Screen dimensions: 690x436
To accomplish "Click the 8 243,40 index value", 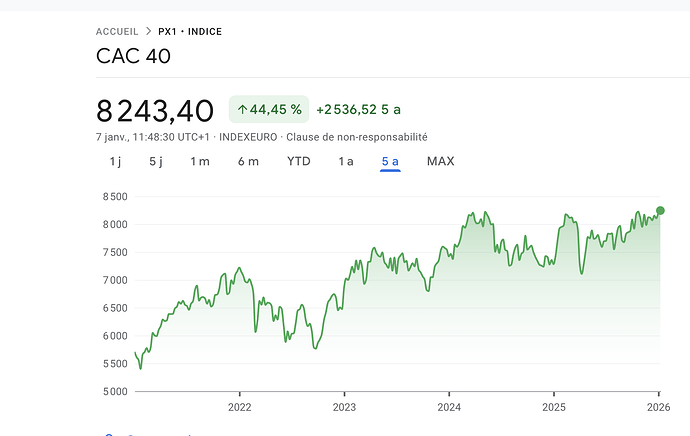I will 156,110.
